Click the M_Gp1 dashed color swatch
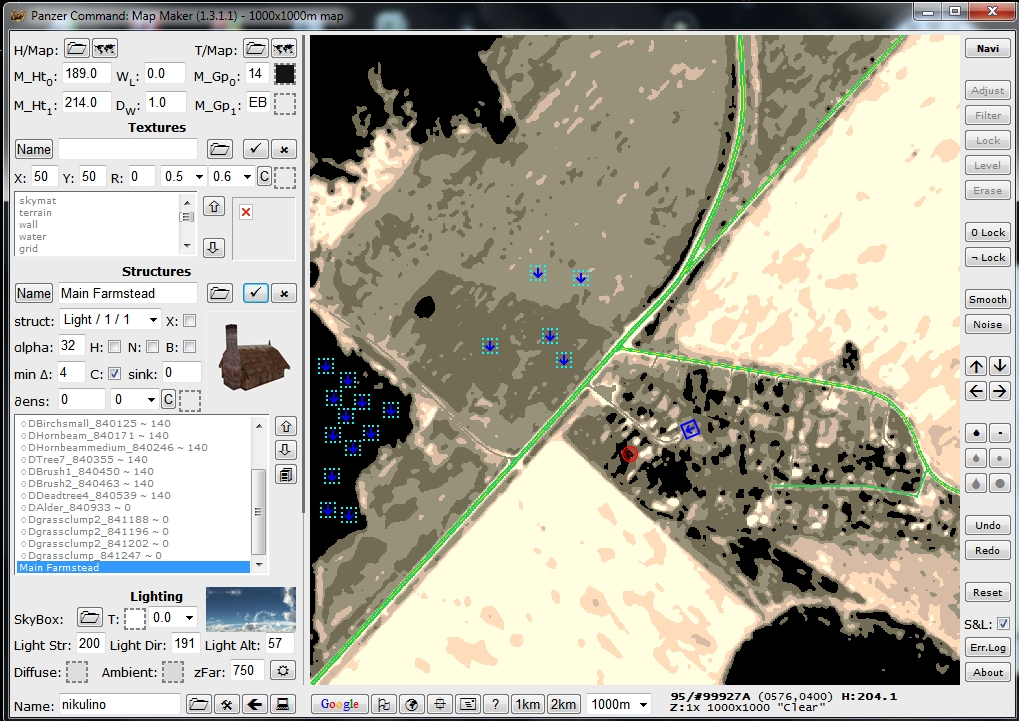Screen dimensions: 1019x721 click(285, 104)
